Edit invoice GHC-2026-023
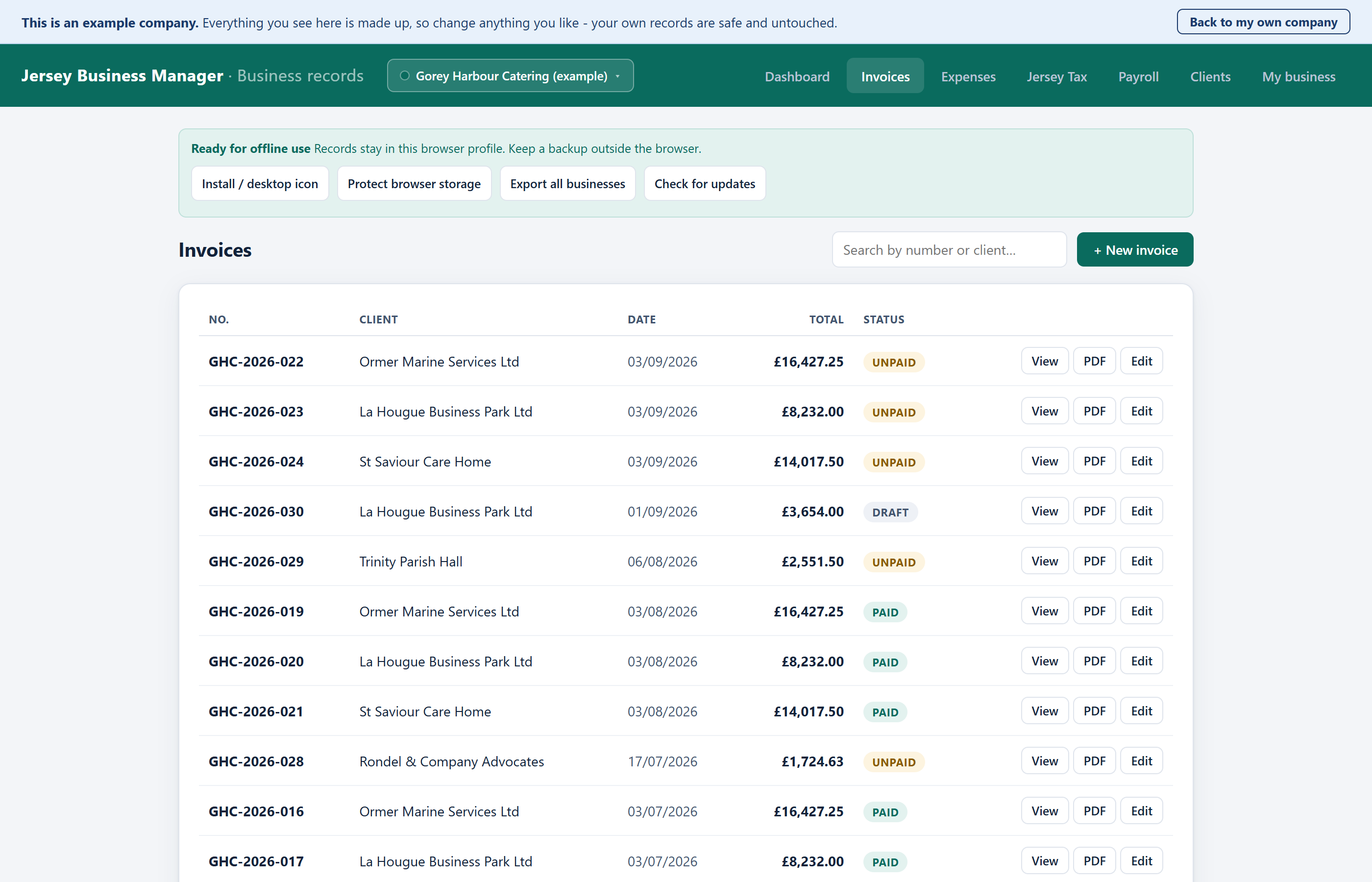Image resolution: width=1372 pixels, height=882 pixels. coord(1141,411)
